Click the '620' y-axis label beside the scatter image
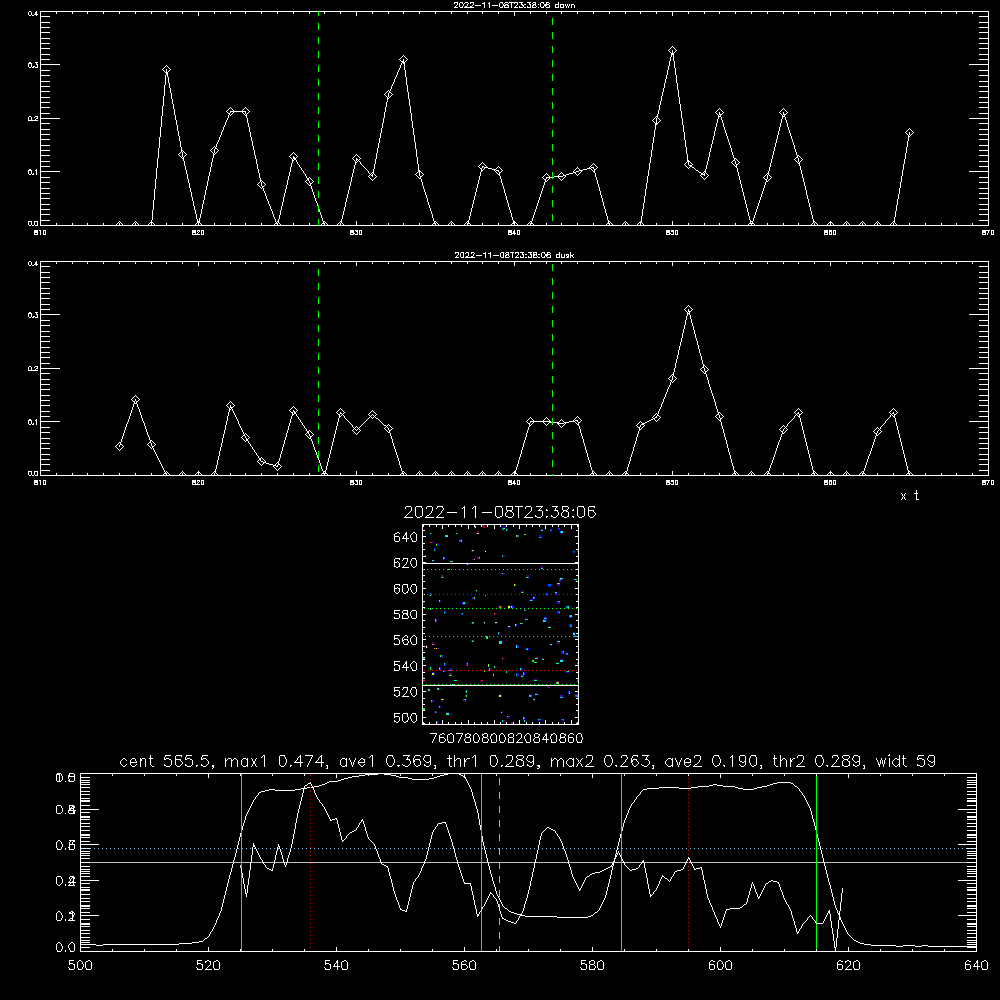The width and height of the screenshot is (1000, 1000). point(406,563)
